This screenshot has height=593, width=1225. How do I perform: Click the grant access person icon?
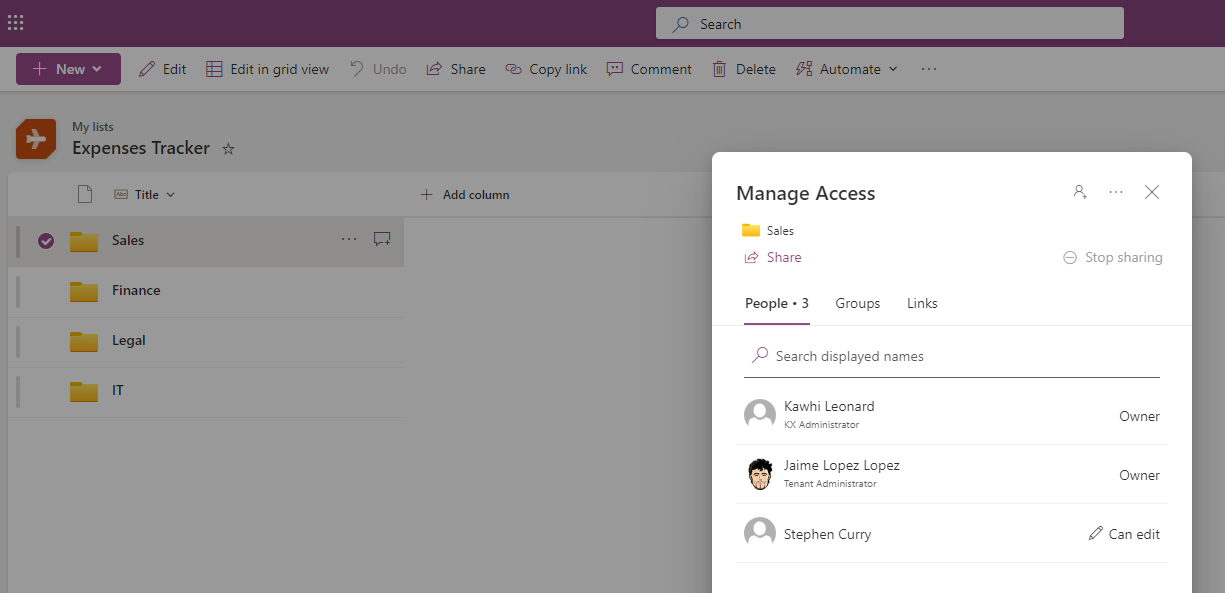[x=1079, y=192]
